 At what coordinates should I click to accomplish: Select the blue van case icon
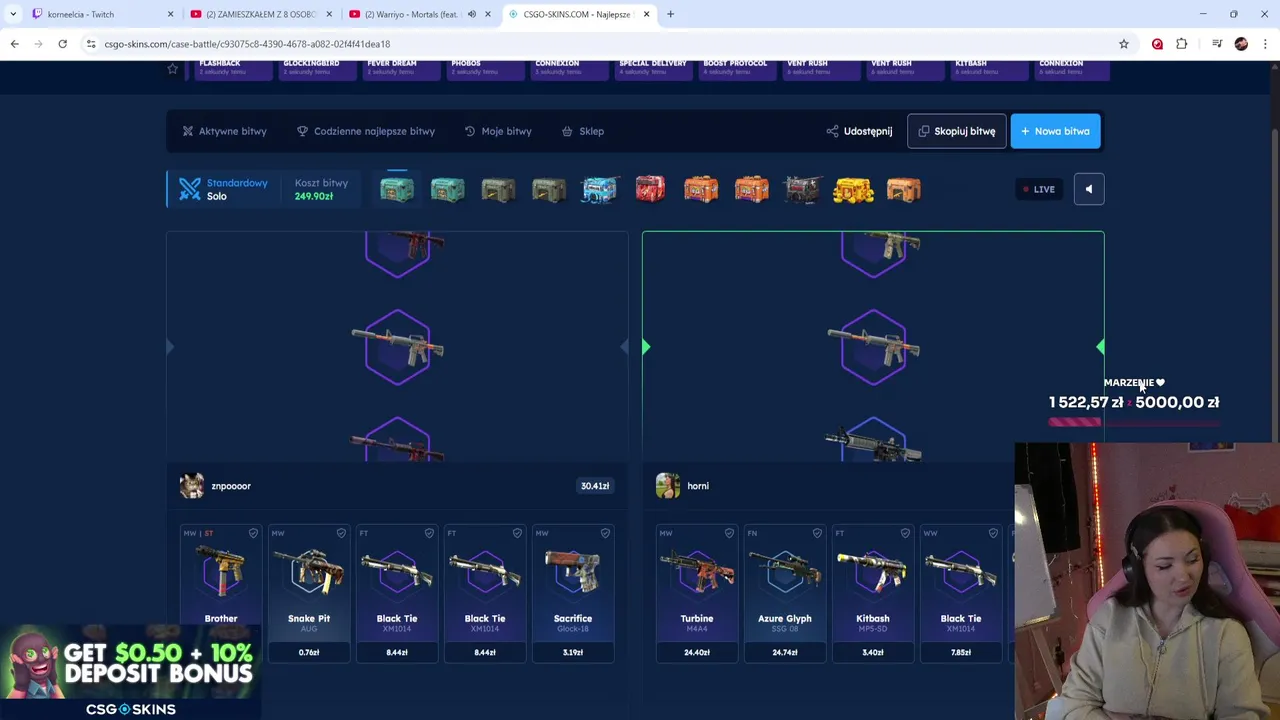pyautogui.click(x=599, y=189)
